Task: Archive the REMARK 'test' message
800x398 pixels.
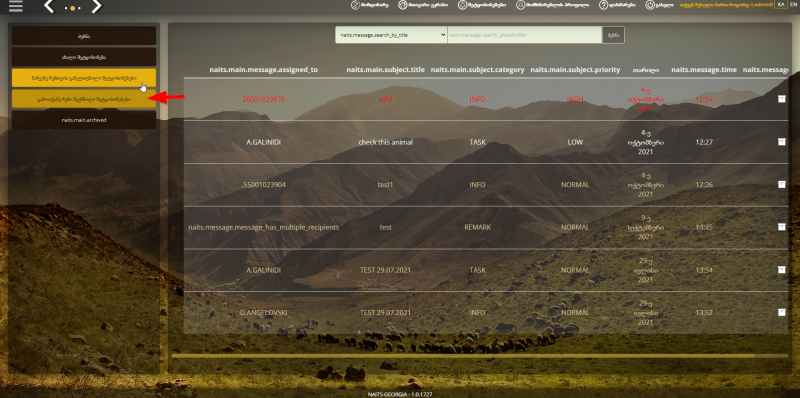Action: click(782, 227)
